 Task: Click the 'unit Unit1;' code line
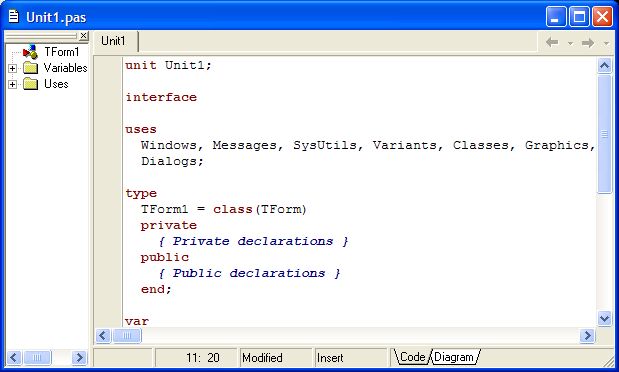coord(169,65)
